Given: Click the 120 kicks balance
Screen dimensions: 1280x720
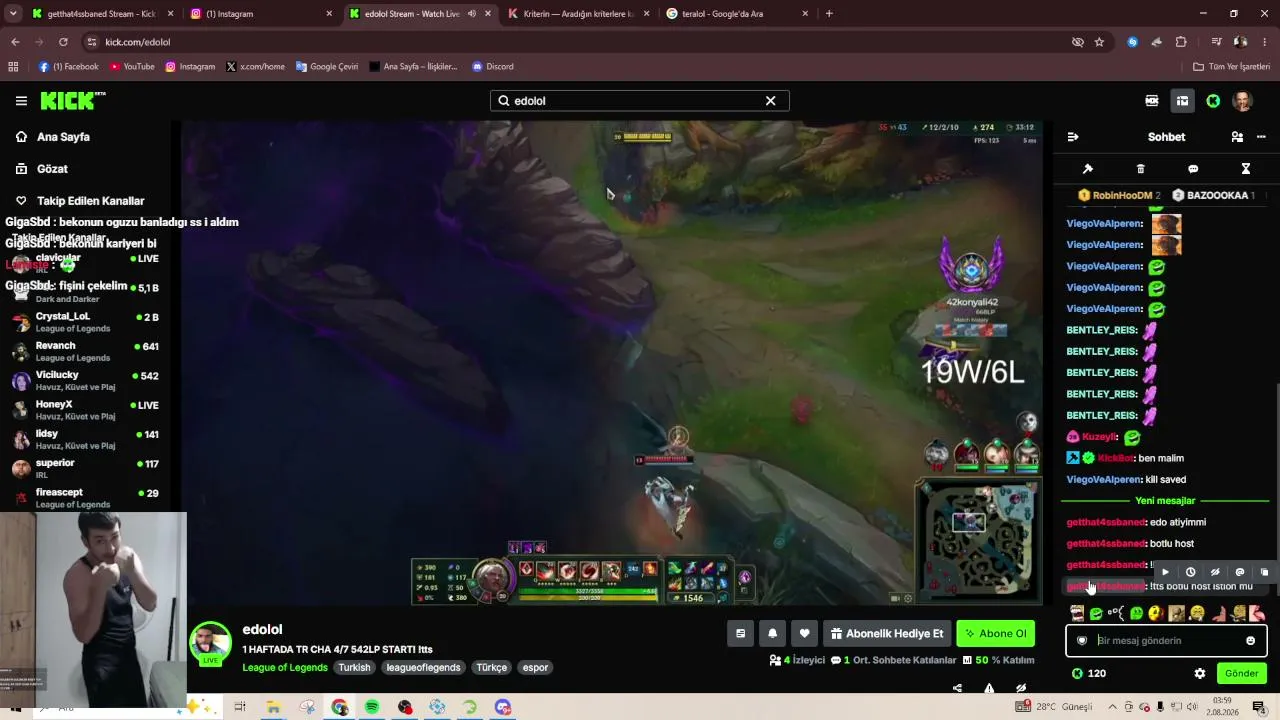Looking at the screenshot, I should 1088,674.
